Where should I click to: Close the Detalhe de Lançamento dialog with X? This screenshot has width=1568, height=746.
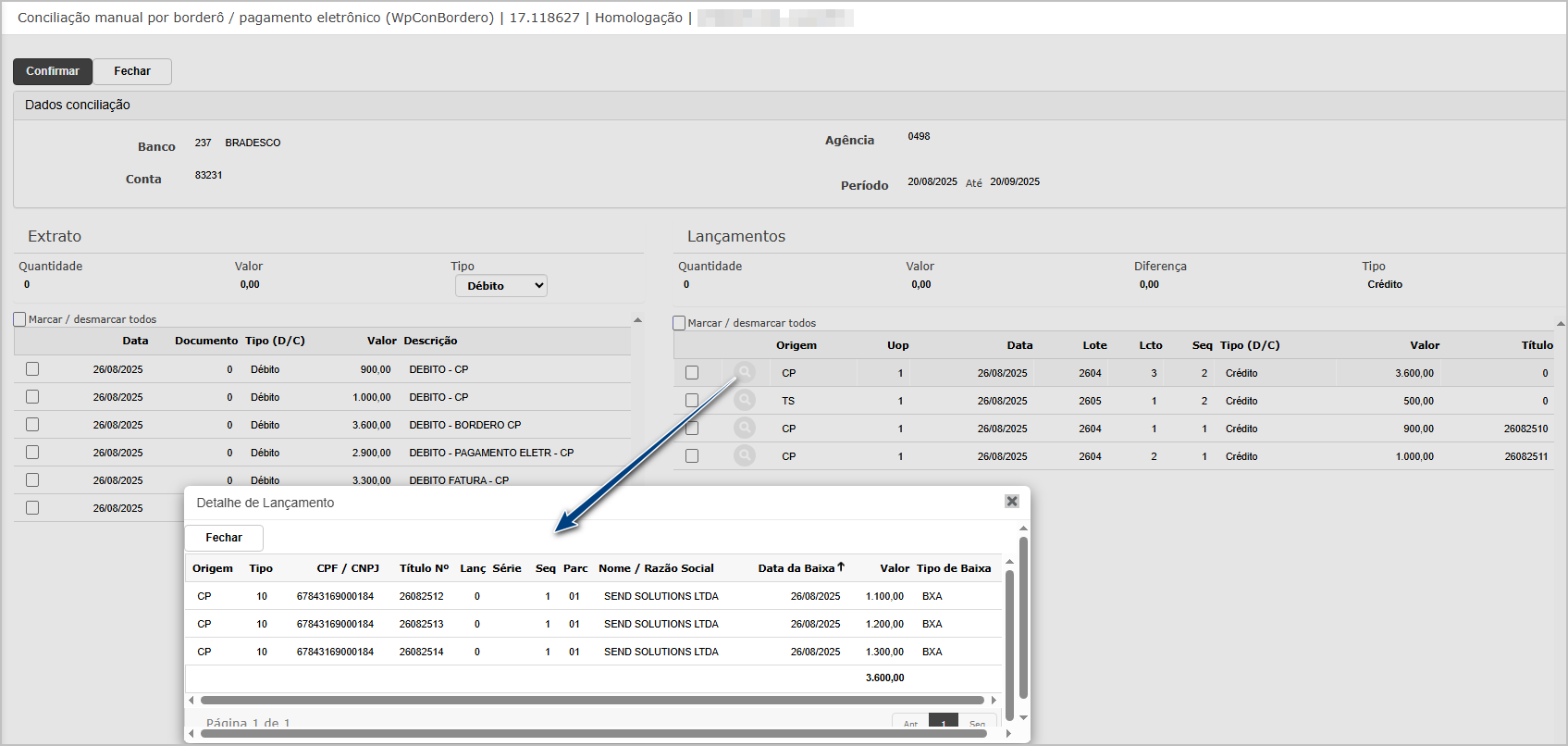click(1012, 501)
